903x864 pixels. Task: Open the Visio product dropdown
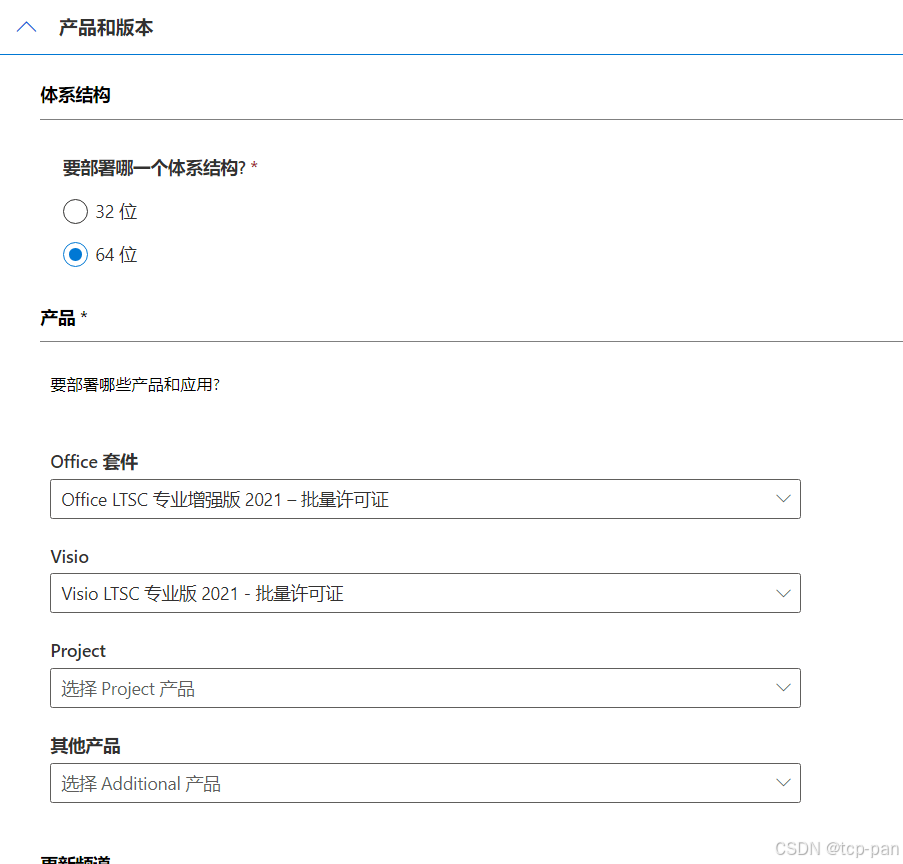(425, 593)
